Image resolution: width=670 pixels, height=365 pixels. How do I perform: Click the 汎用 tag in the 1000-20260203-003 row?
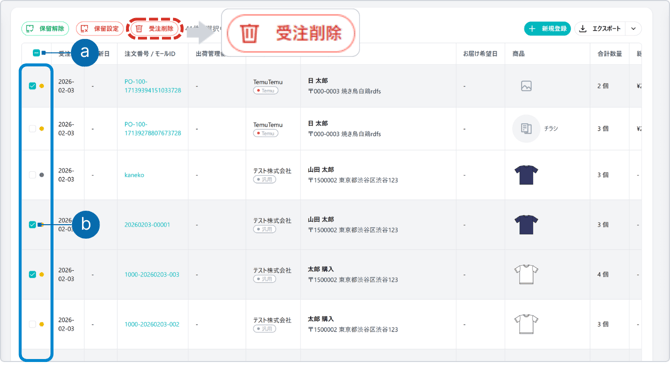coord(264,279)
